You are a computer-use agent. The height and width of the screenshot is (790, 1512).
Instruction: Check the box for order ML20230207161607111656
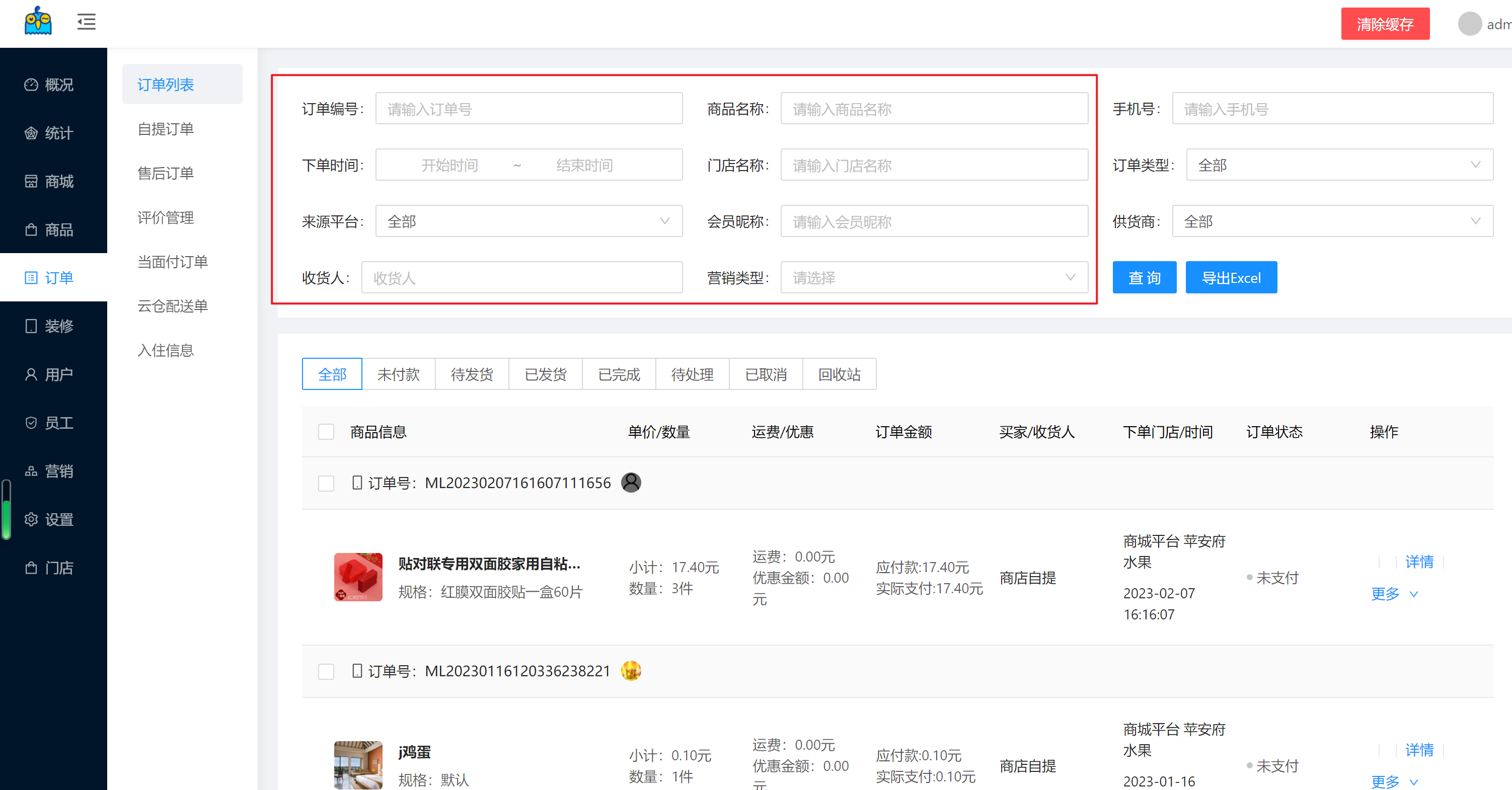click(326, 483)
